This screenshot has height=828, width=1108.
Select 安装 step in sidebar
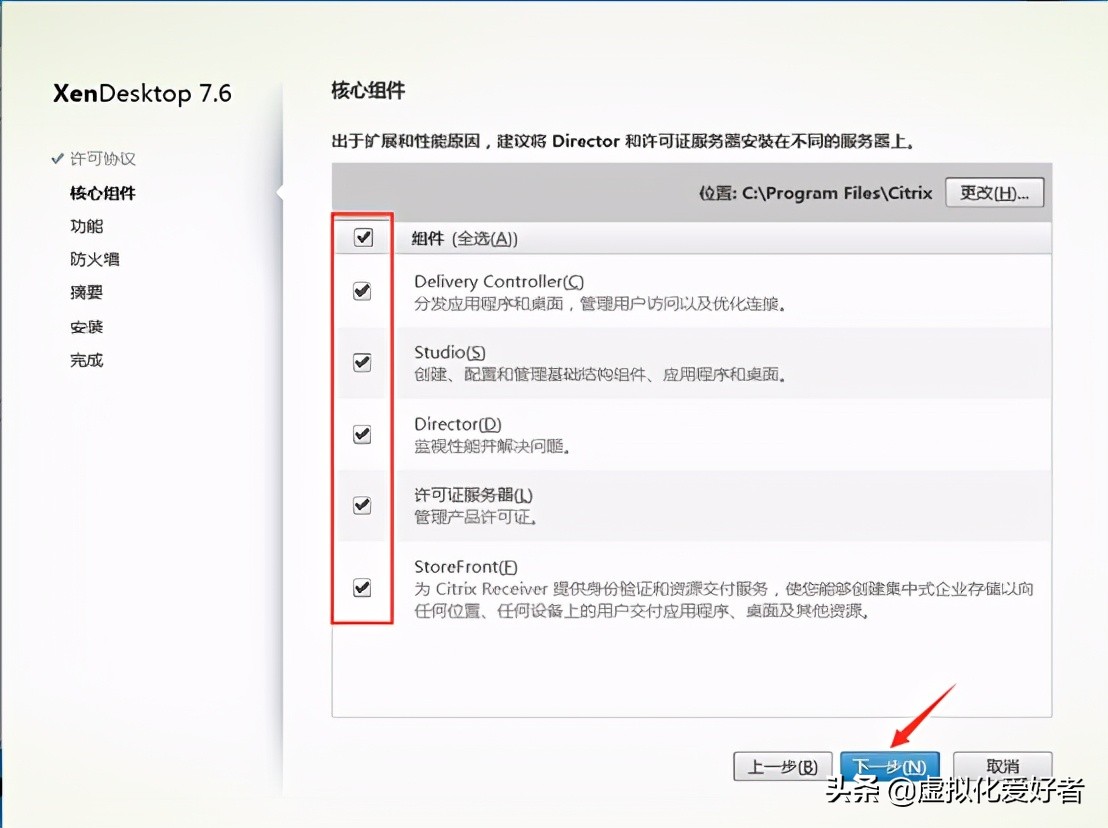pos(86,326)
